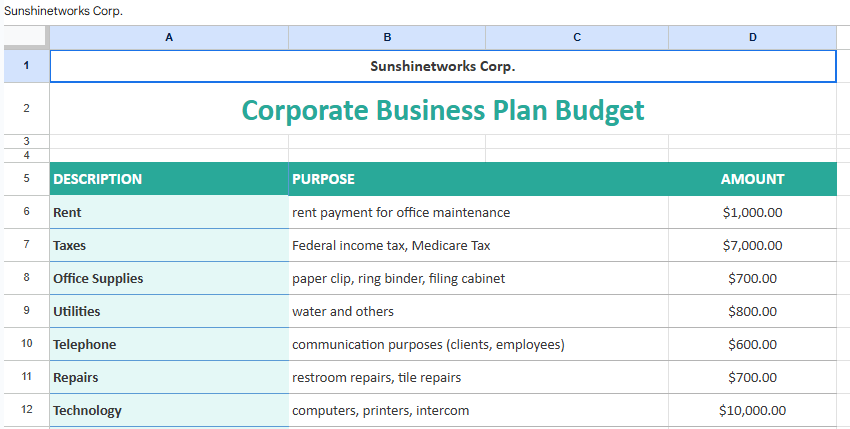Click the DESCRIPTION header cell
This screenshot has height=429, width=850.
coord(169,179)
